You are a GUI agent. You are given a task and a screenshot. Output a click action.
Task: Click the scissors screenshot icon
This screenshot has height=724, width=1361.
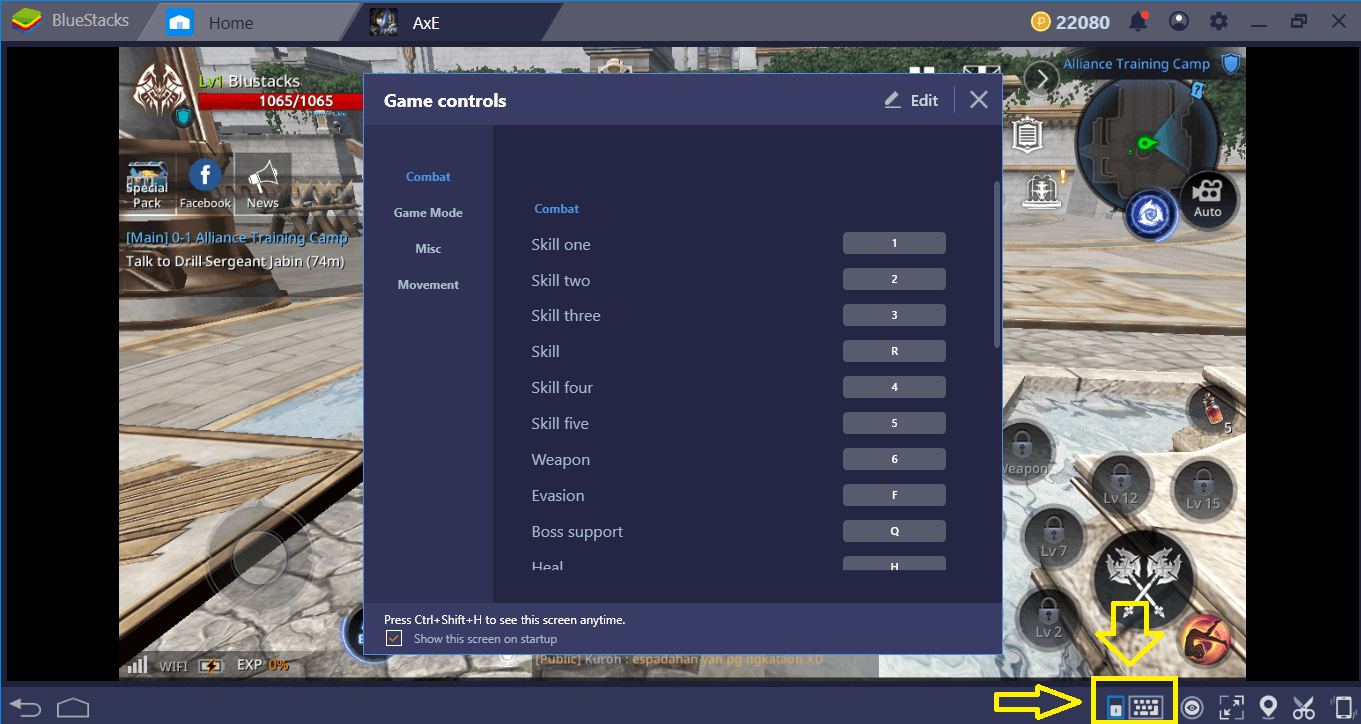(1304, 708)
